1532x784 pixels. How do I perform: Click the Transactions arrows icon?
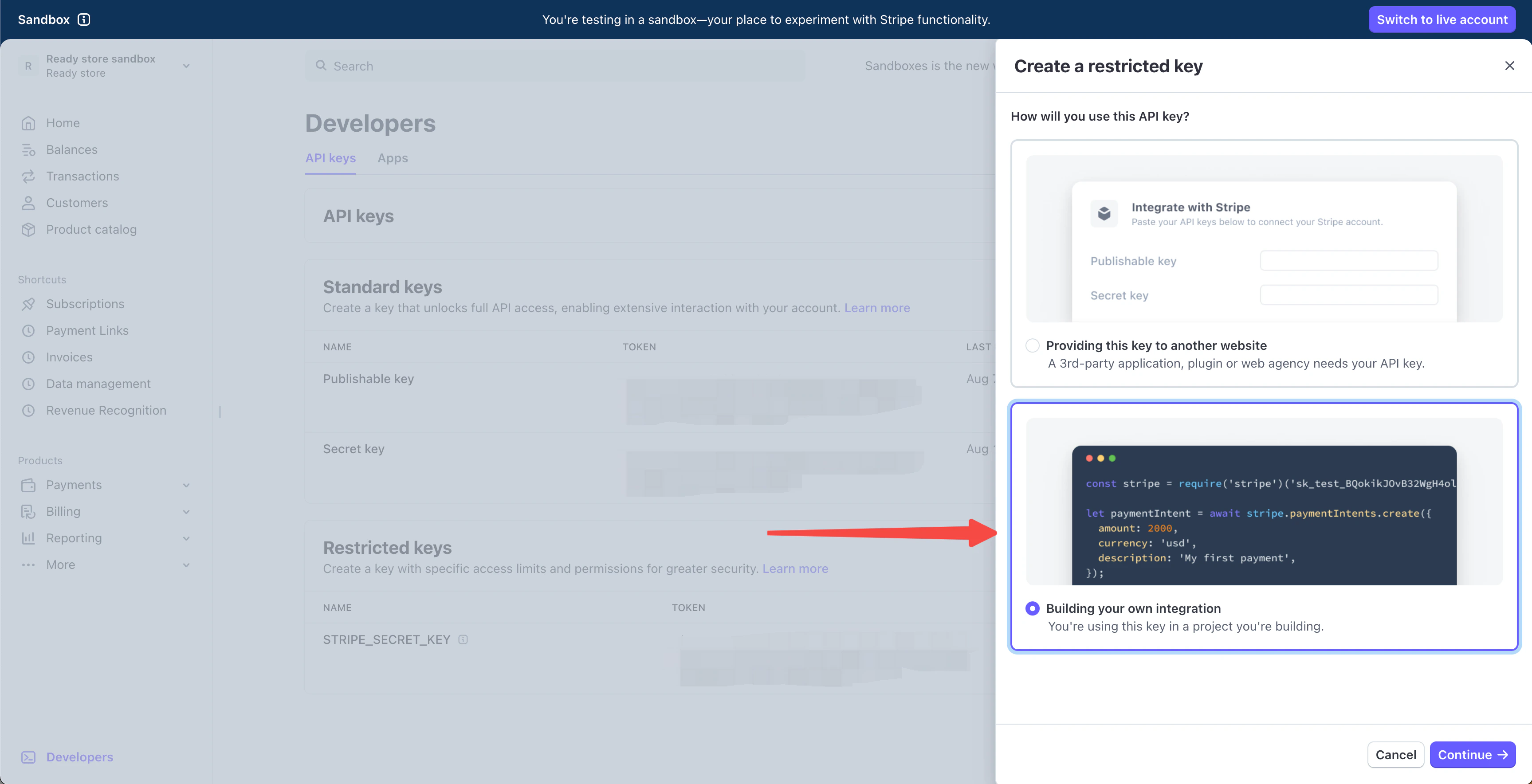[28, 176]
